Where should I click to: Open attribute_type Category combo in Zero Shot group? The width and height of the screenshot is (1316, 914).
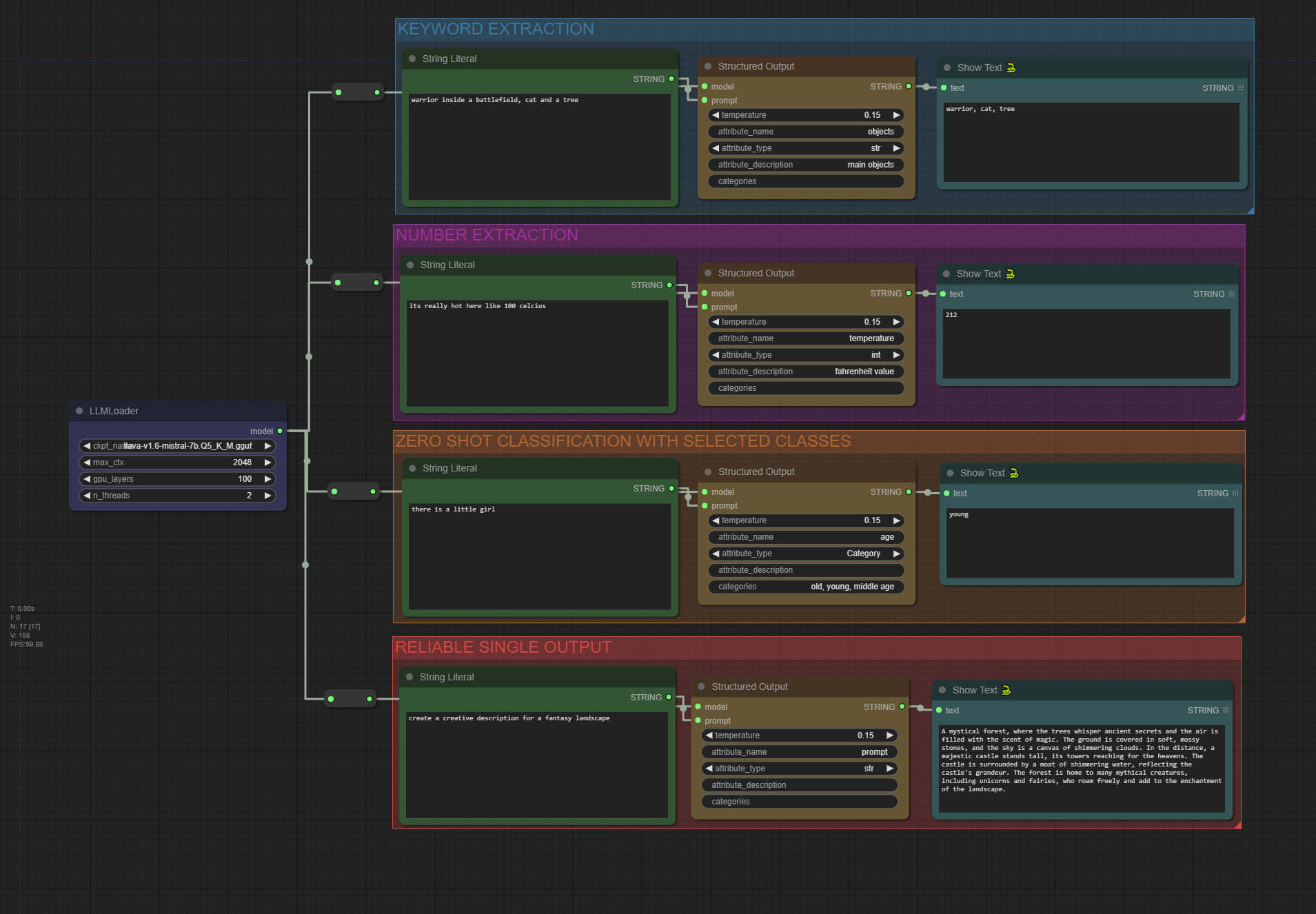click(806, 554)
